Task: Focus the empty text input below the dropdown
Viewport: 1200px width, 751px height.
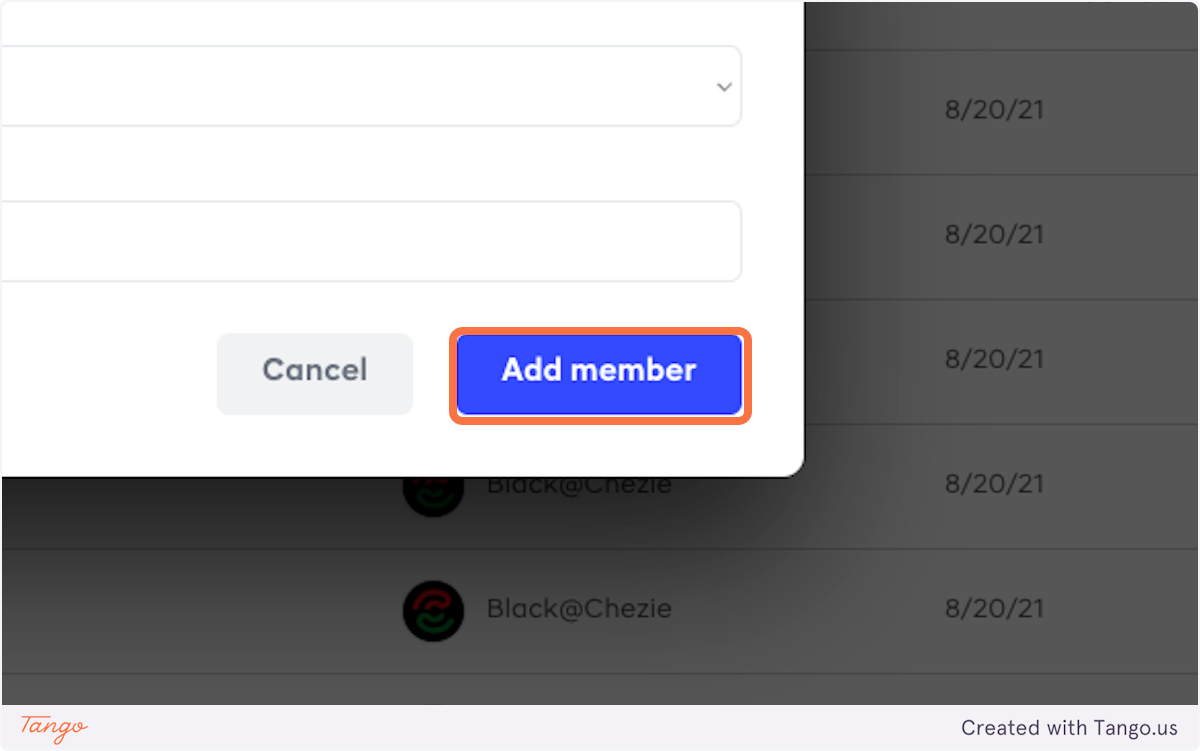Action: point(370,241)
